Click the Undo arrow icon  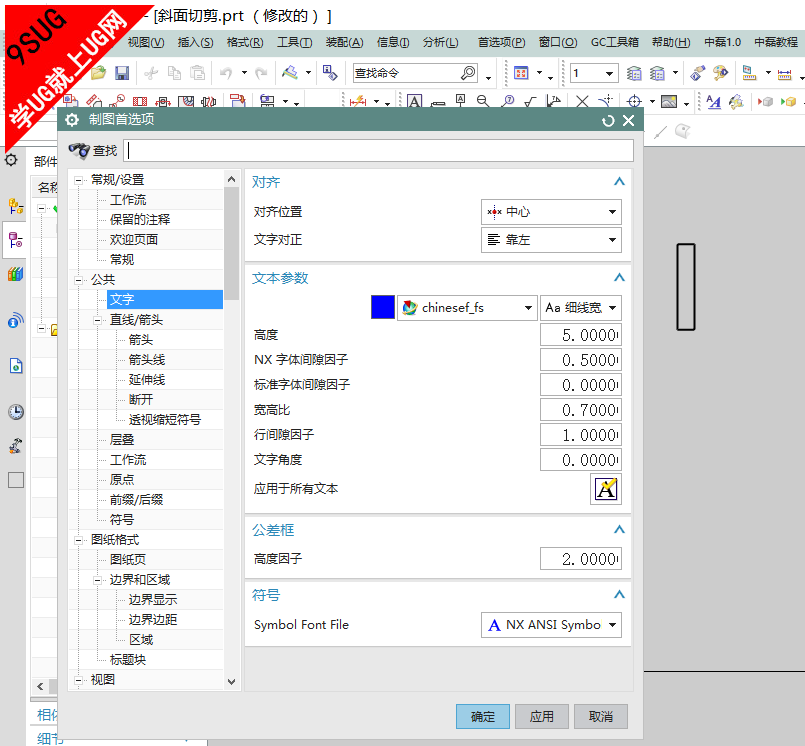226,73
